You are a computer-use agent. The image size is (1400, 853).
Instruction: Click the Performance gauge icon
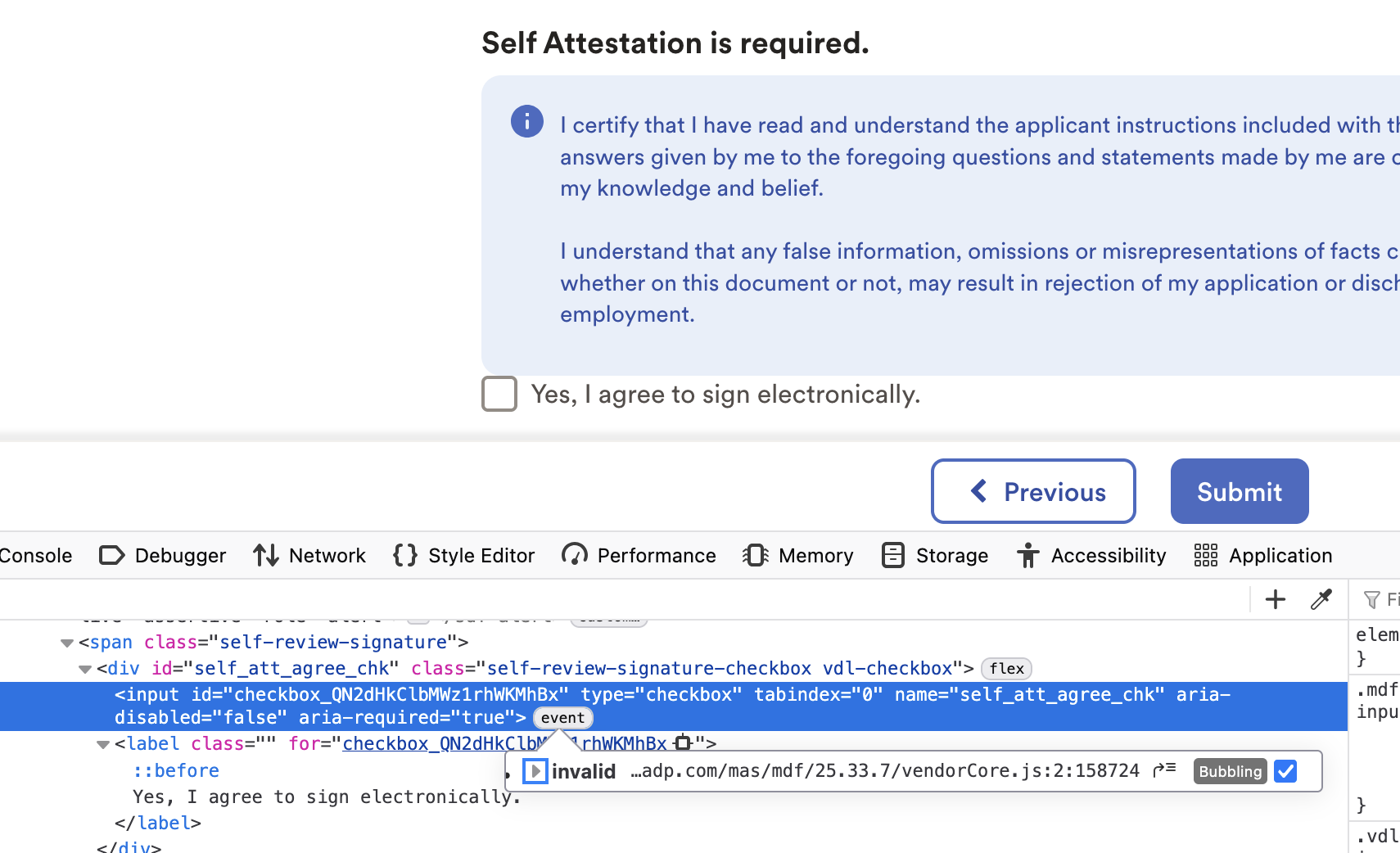(x=575, y=555)
